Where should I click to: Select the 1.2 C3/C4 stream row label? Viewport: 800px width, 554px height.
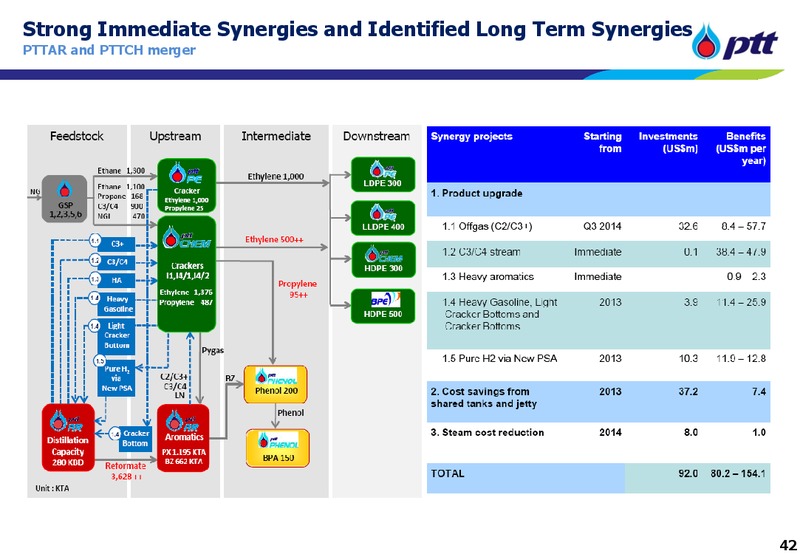point(481,251)
